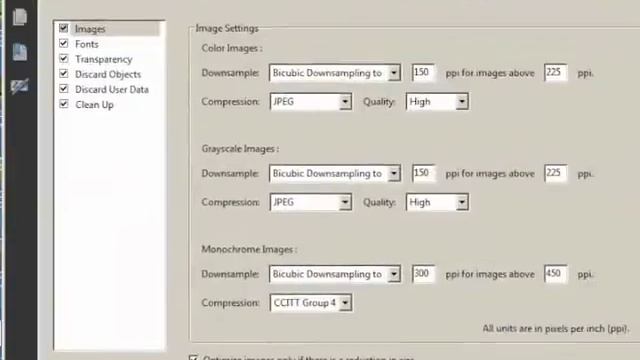
Task: Click Grayscale Images 225 ppi threshold field
Action: pyautogui.click(x=556, y=173)
